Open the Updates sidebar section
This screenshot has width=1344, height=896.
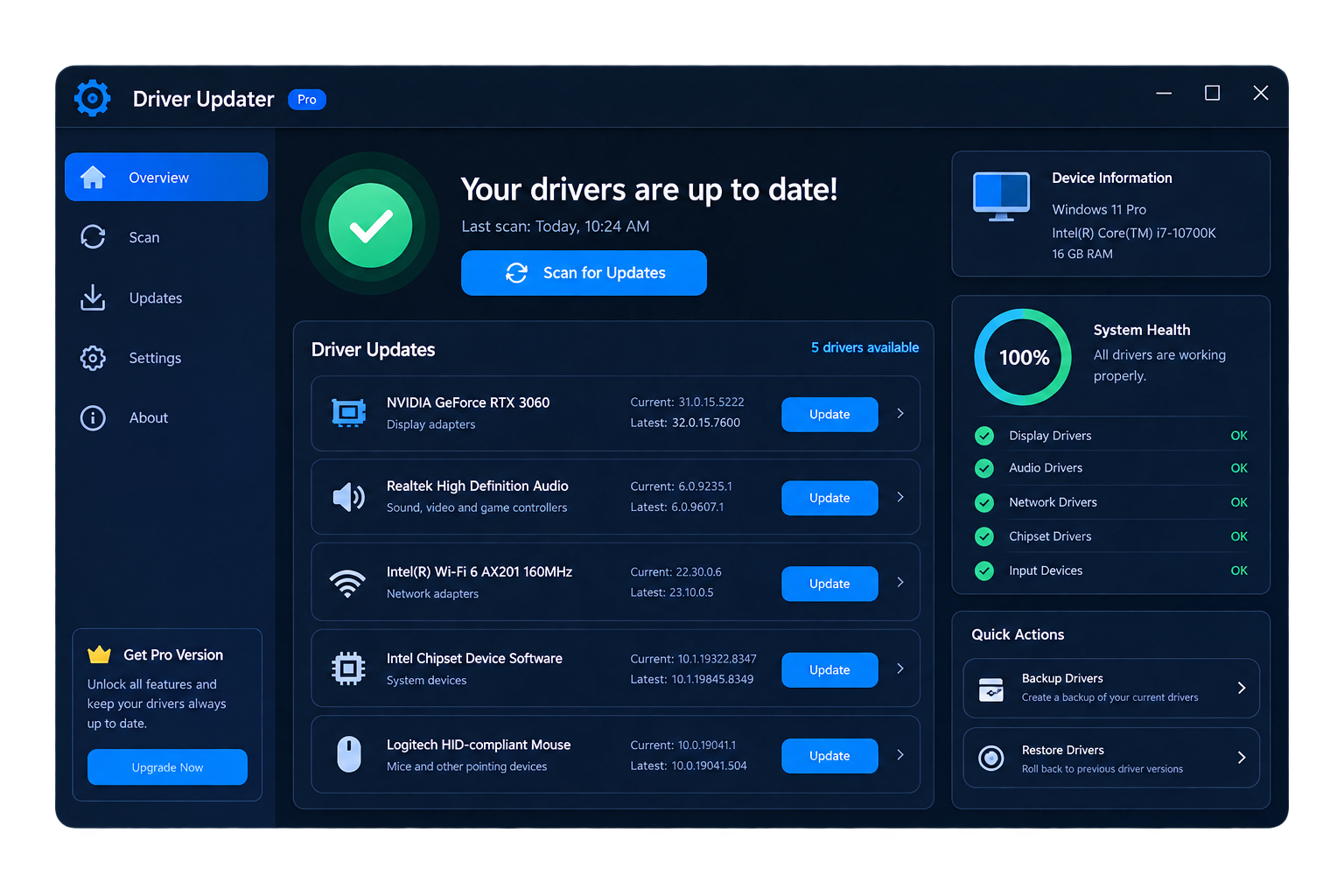(x=166, y=297)
